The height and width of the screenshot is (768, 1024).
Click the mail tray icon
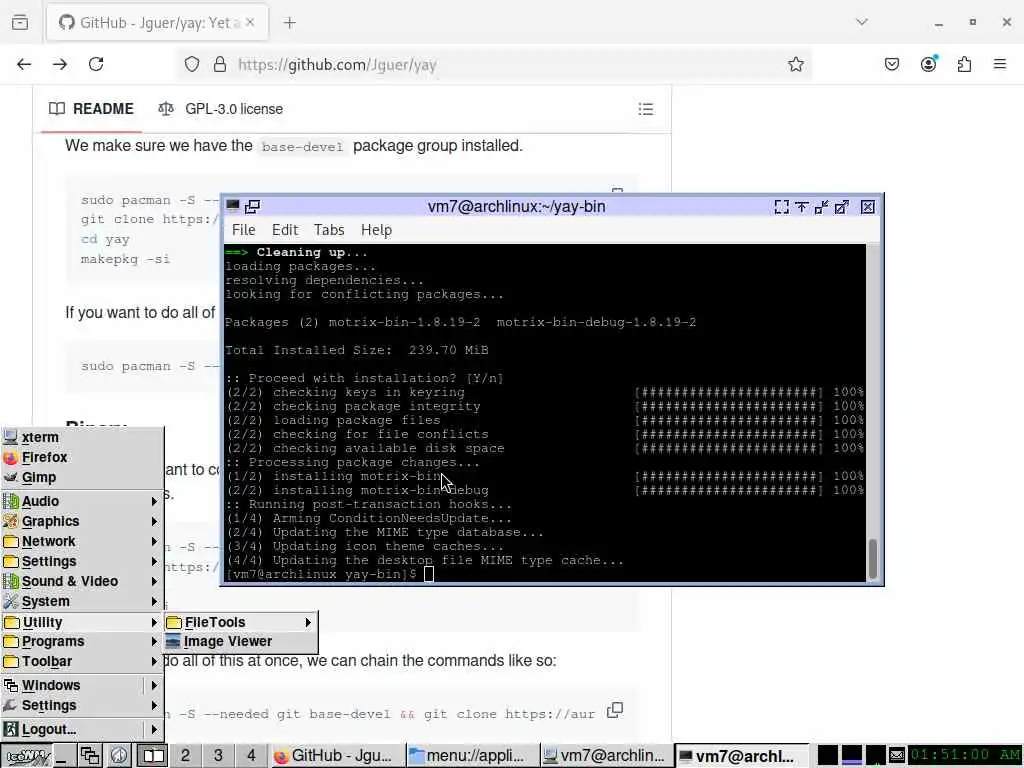pos(897,756)
